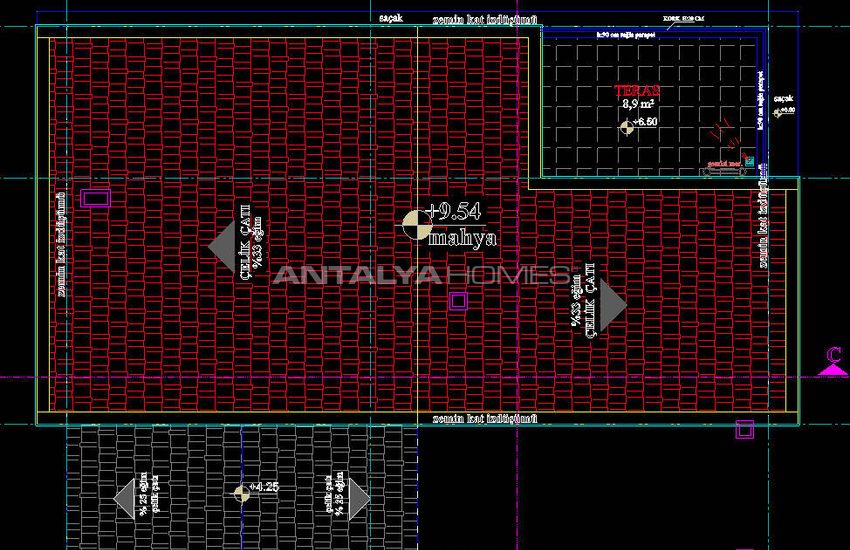Click the +9.54 ridge elevation marker circle

click(x=417, y=225)
